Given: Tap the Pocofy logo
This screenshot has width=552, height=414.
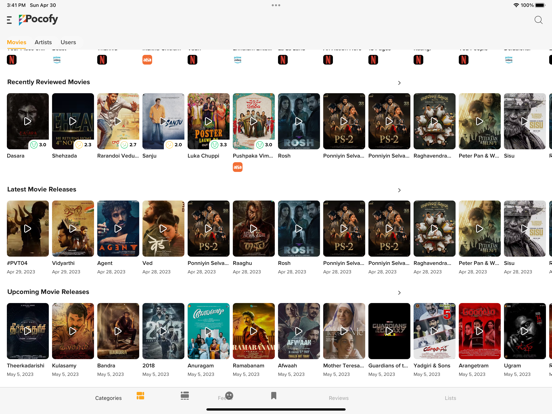Looking at the screenshot, I should coord(38,19).
